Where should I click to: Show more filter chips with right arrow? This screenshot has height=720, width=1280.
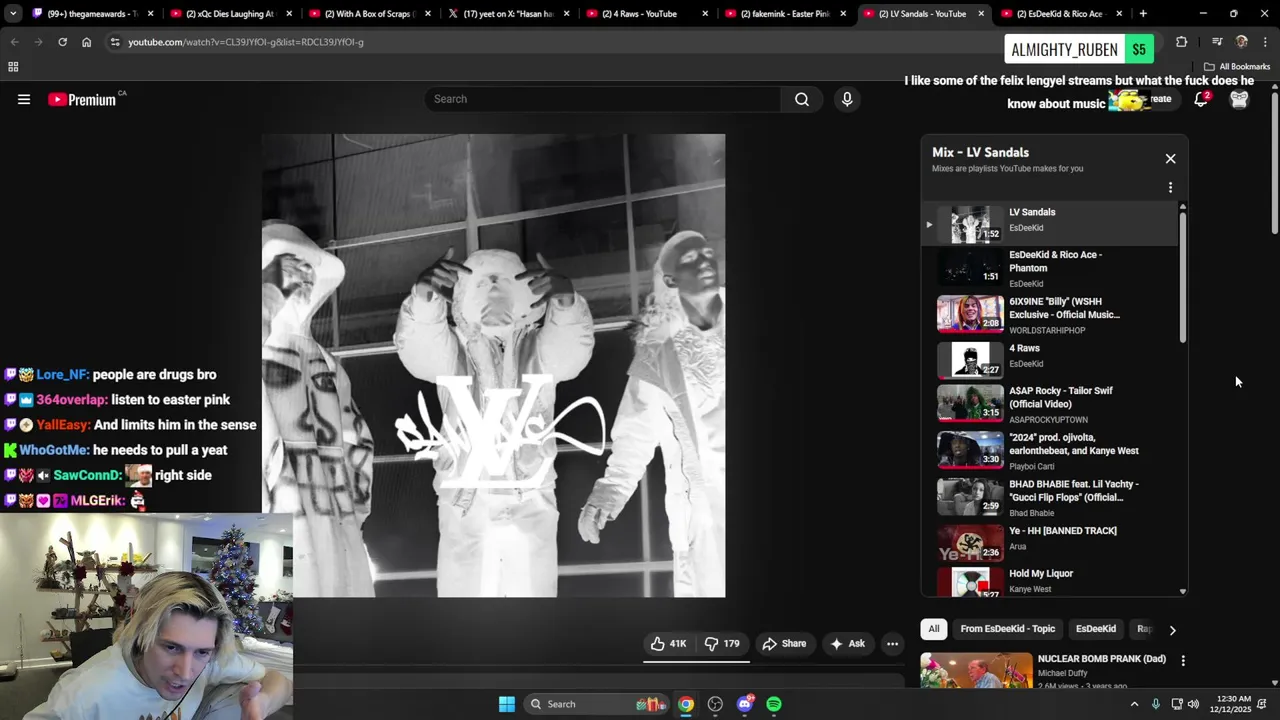click(1172, 630)
